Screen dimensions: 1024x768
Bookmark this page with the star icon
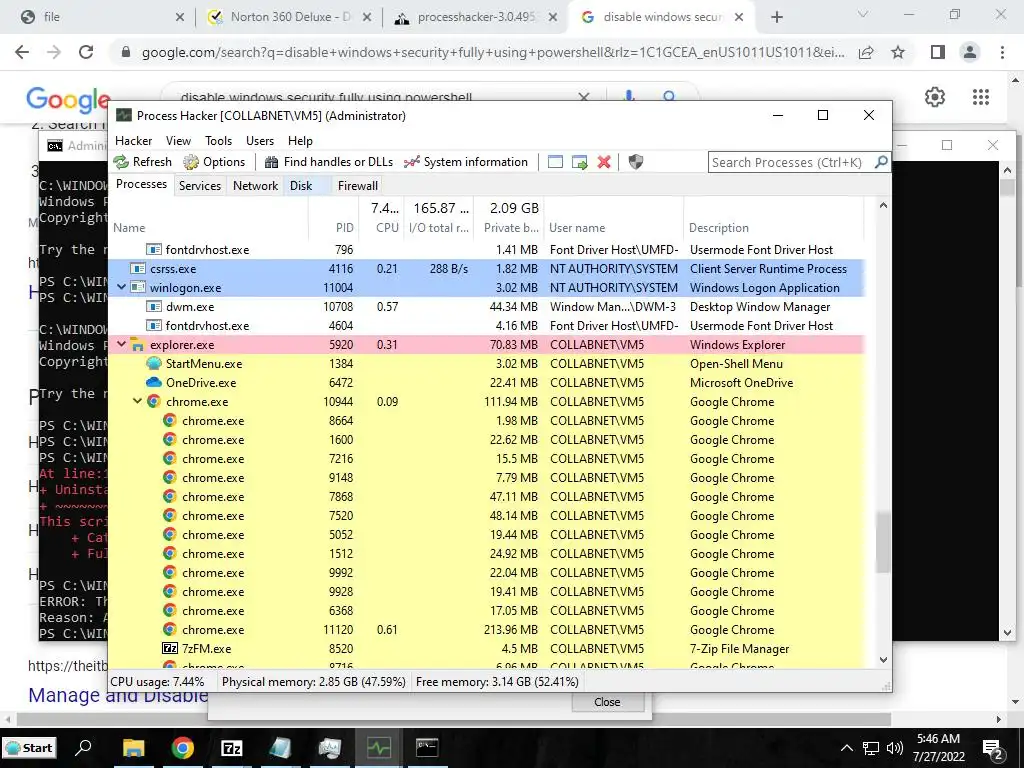(x=899, y=52)
